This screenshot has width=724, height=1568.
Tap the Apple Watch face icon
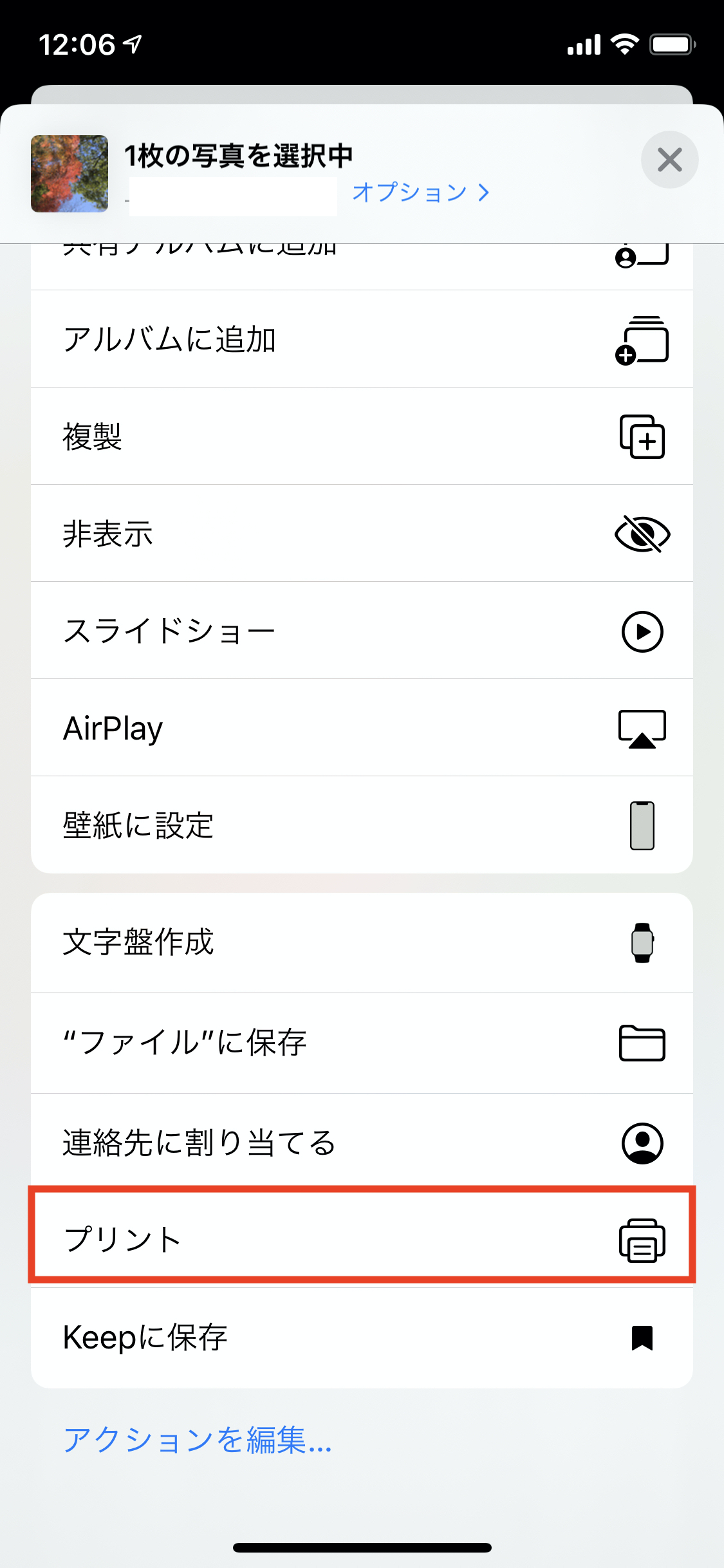[x=642, y=942]
